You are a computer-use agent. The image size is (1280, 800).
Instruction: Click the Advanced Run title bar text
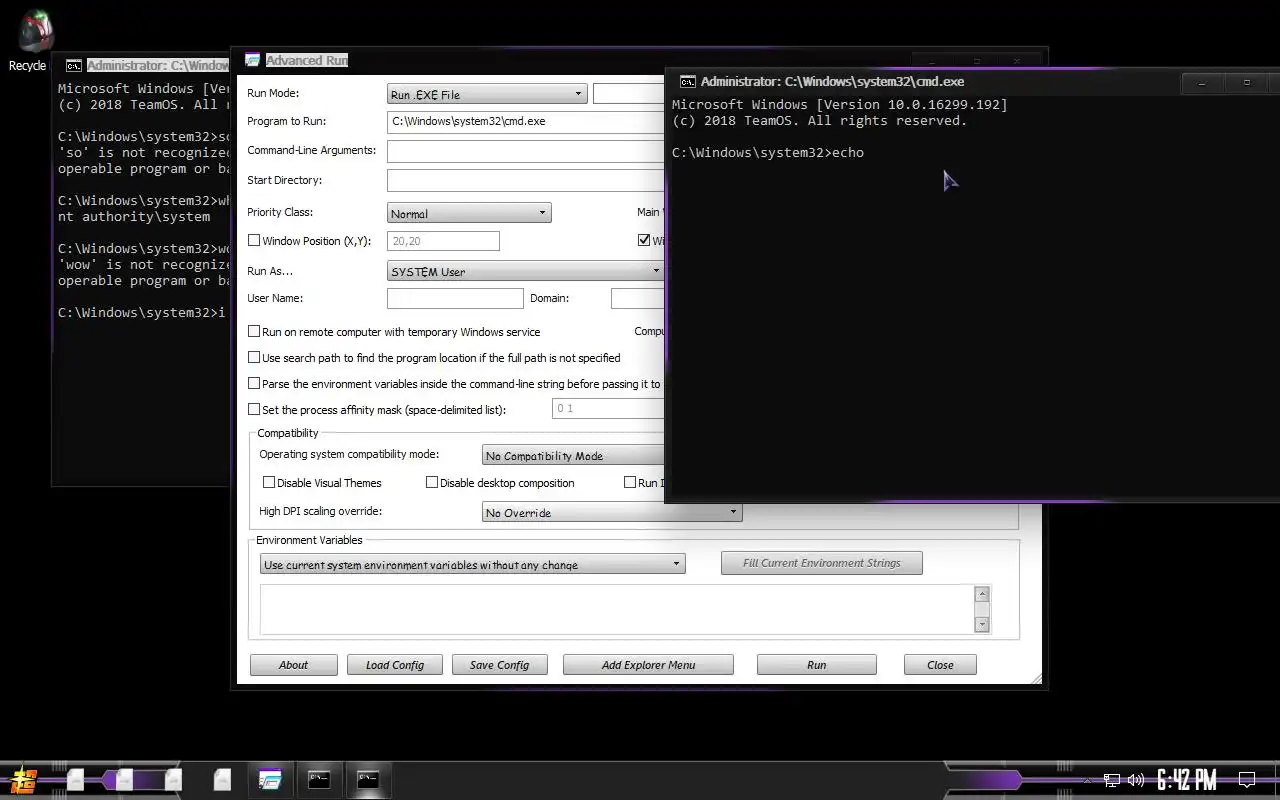click(307, 61)
